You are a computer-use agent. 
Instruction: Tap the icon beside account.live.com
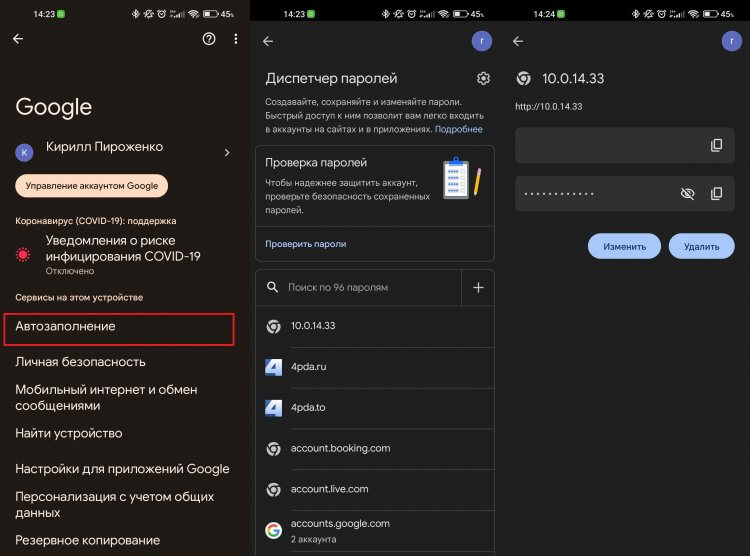274,489
